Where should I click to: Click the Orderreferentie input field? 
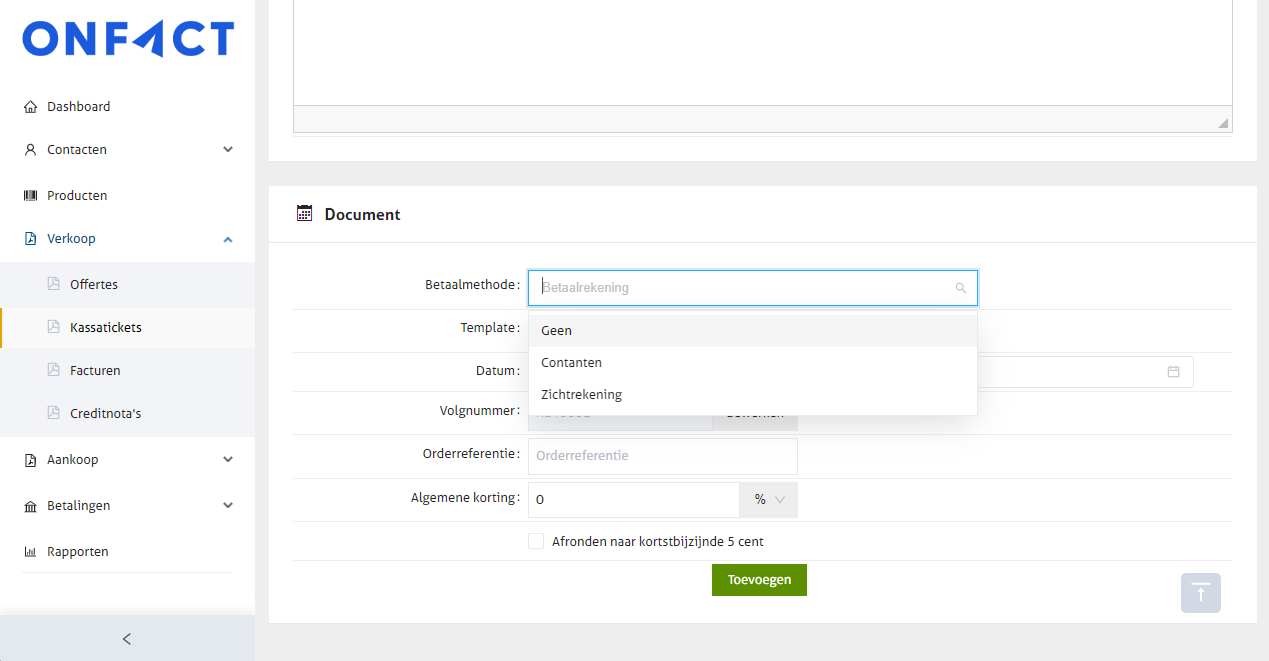pos(662,456)
